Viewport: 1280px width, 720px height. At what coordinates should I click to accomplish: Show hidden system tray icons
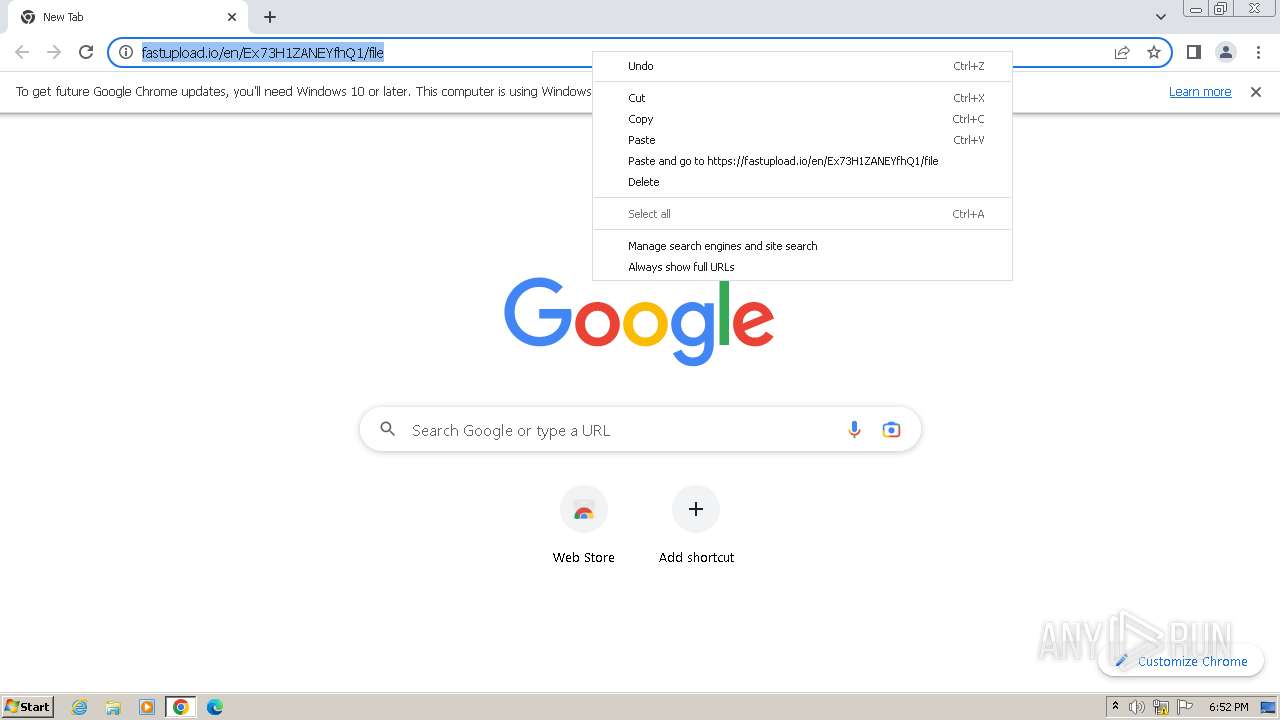click(1115, 707)
